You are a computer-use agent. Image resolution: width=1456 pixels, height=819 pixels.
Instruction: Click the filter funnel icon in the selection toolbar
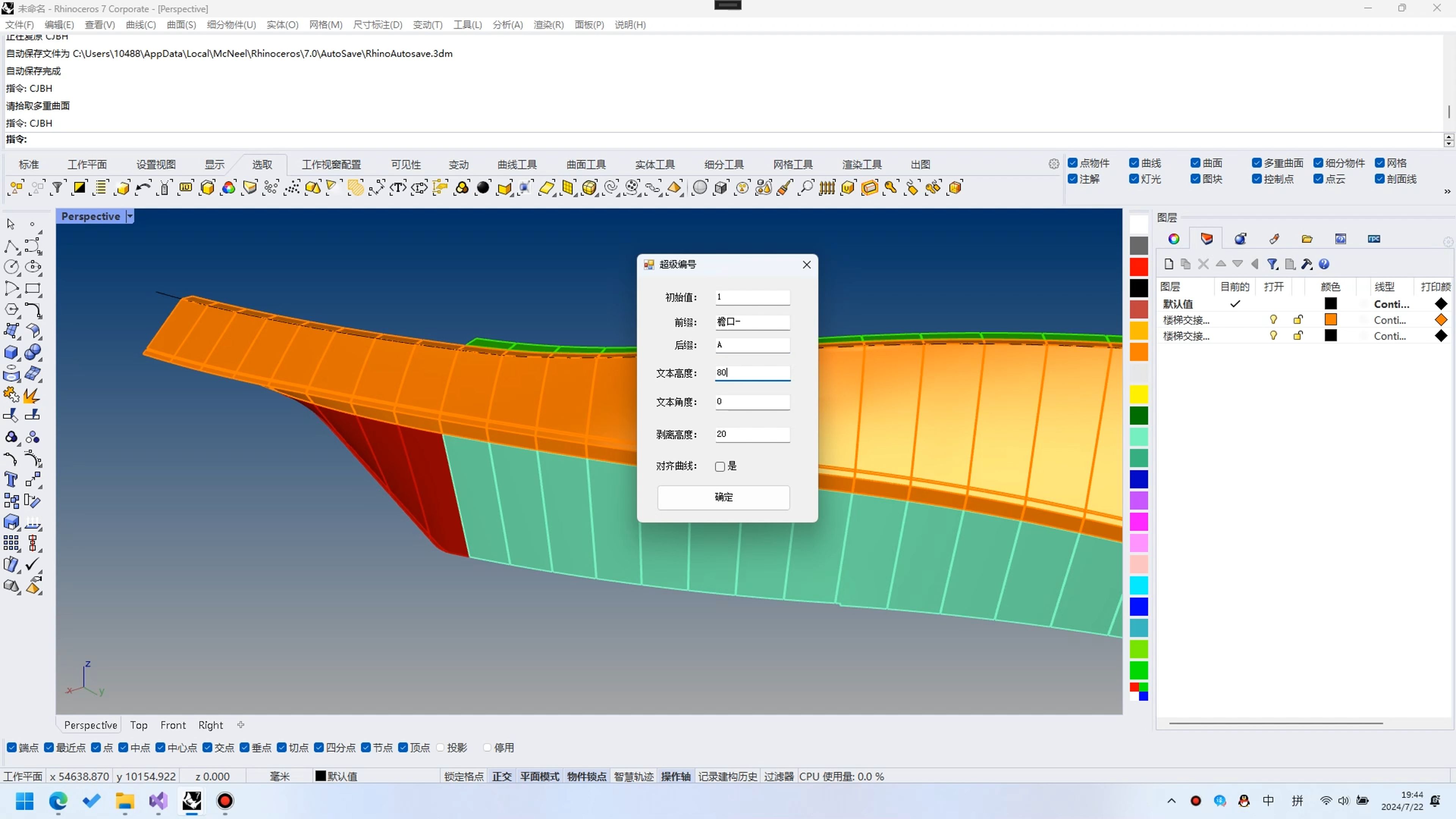point(58,188)
